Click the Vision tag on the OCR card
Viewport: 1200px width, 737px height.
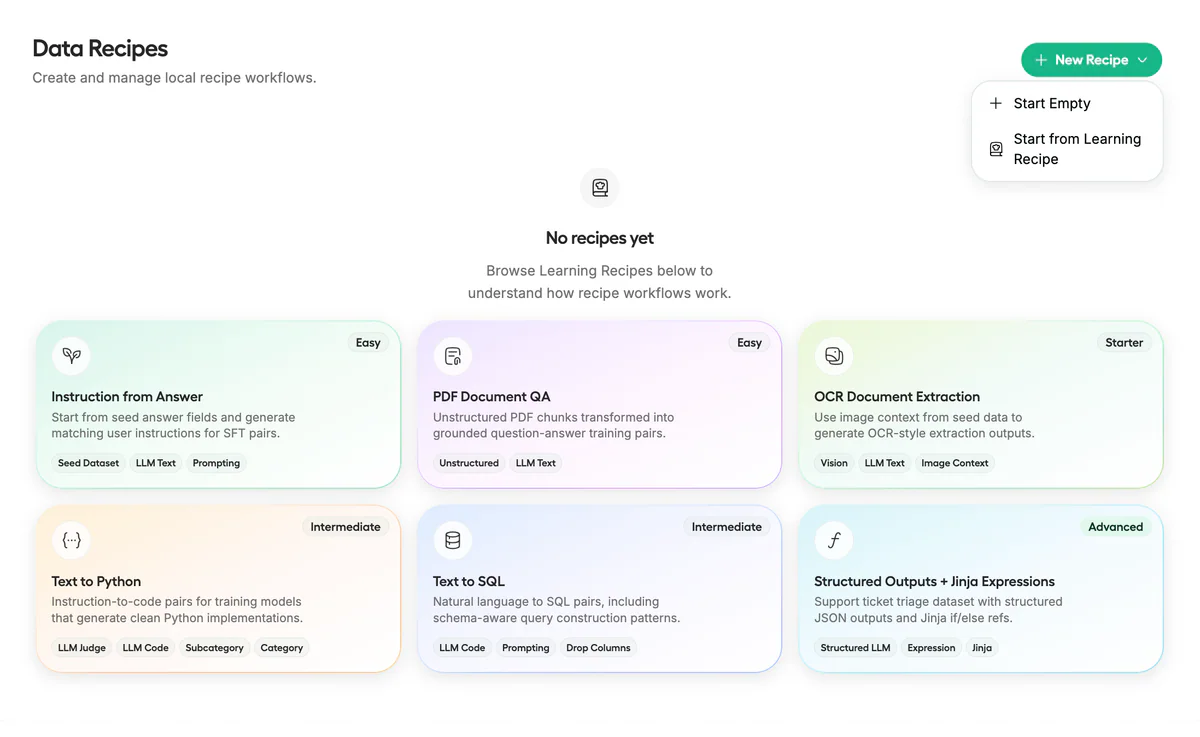[x=834, y=463]
